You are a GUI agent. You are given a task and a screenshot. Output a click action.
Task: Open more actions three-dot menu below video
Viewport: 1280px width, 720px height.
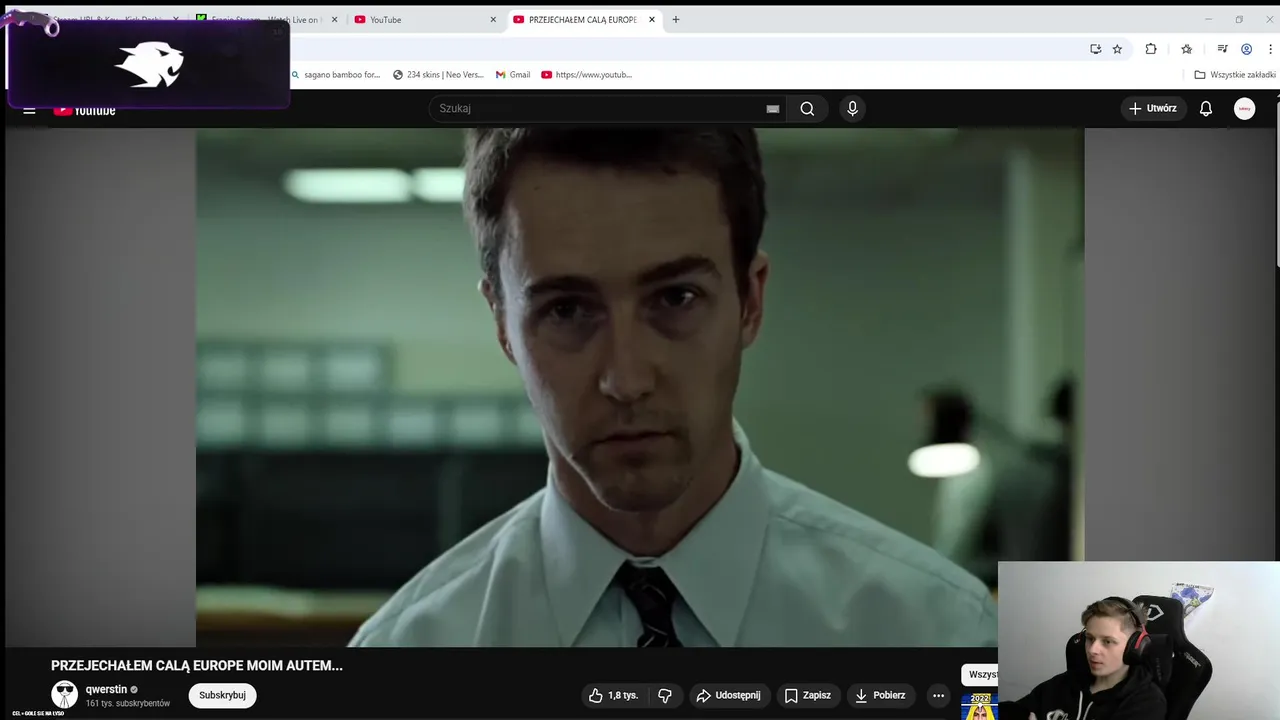(938, 695)
